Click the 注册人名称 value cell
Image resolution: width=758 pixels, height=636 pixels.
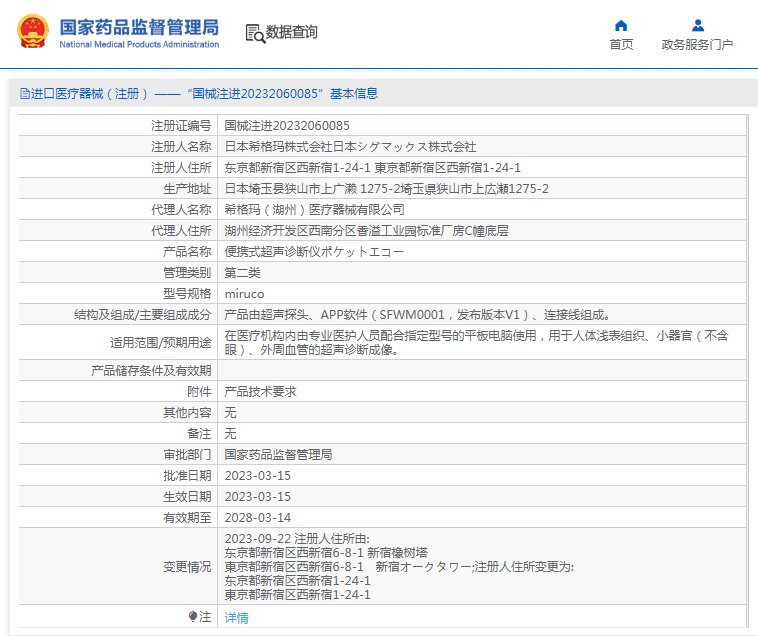pyautogui.click(x=350, y=147)
